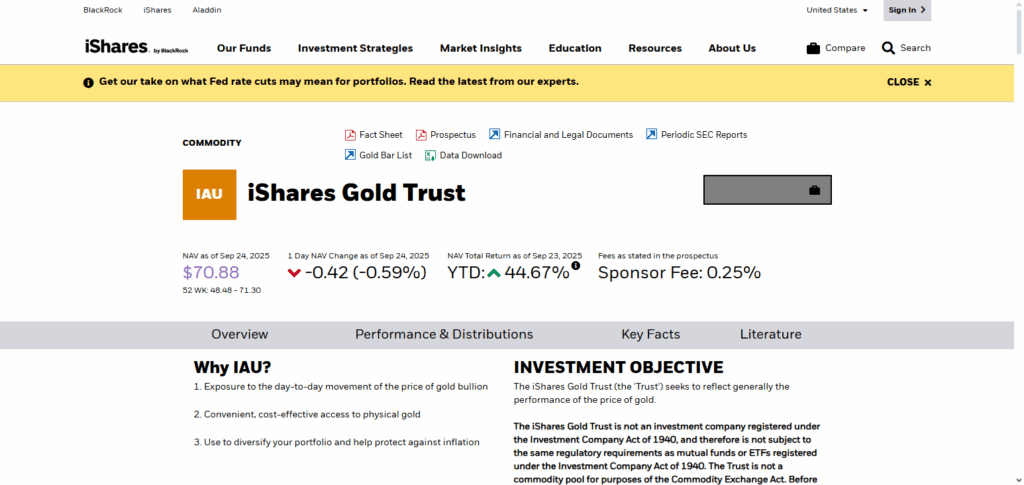Click the iShares by BlackRock logo

click(136, 47)
